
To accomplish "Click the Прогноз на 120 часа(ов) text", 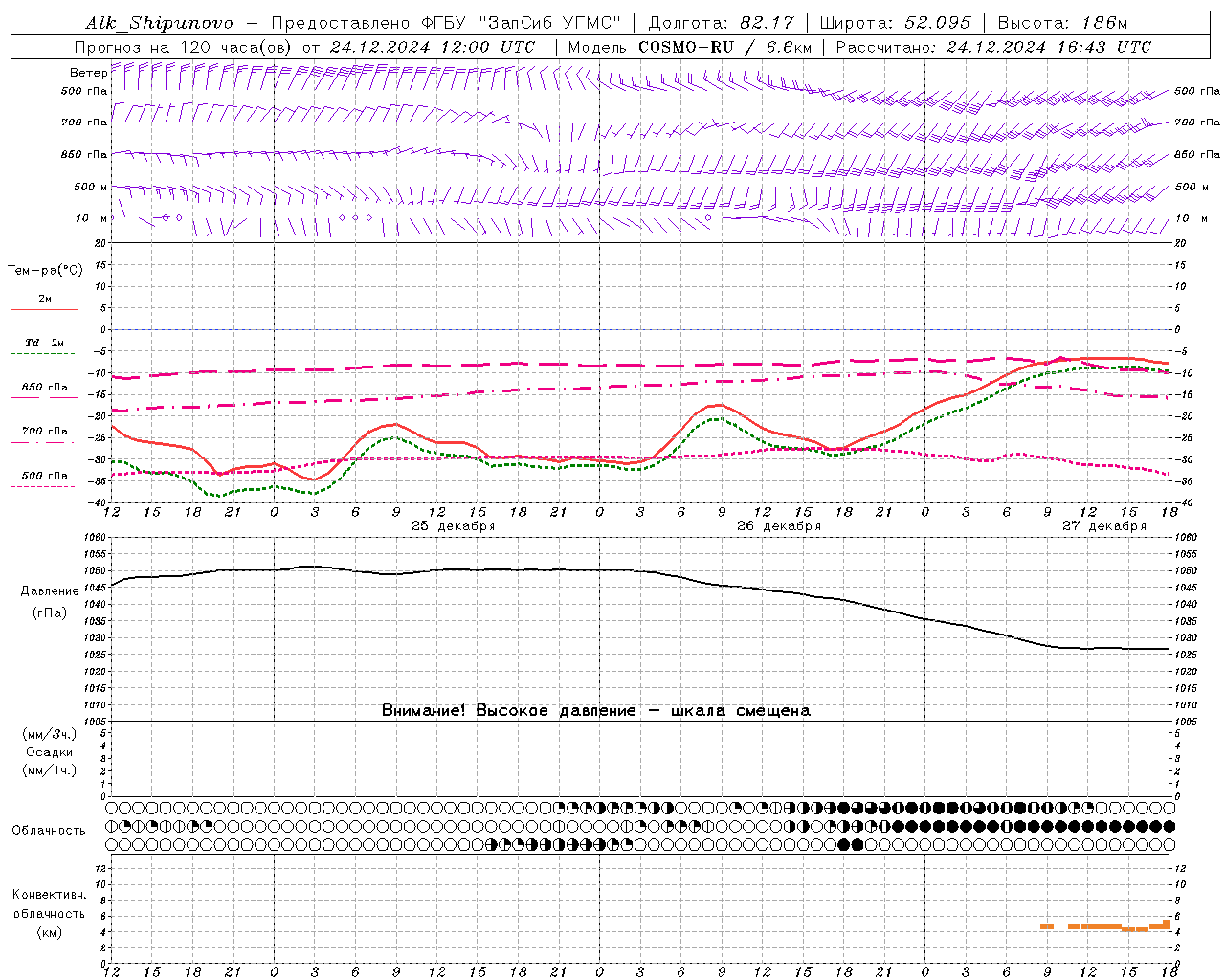I will [x=183, y=47].
